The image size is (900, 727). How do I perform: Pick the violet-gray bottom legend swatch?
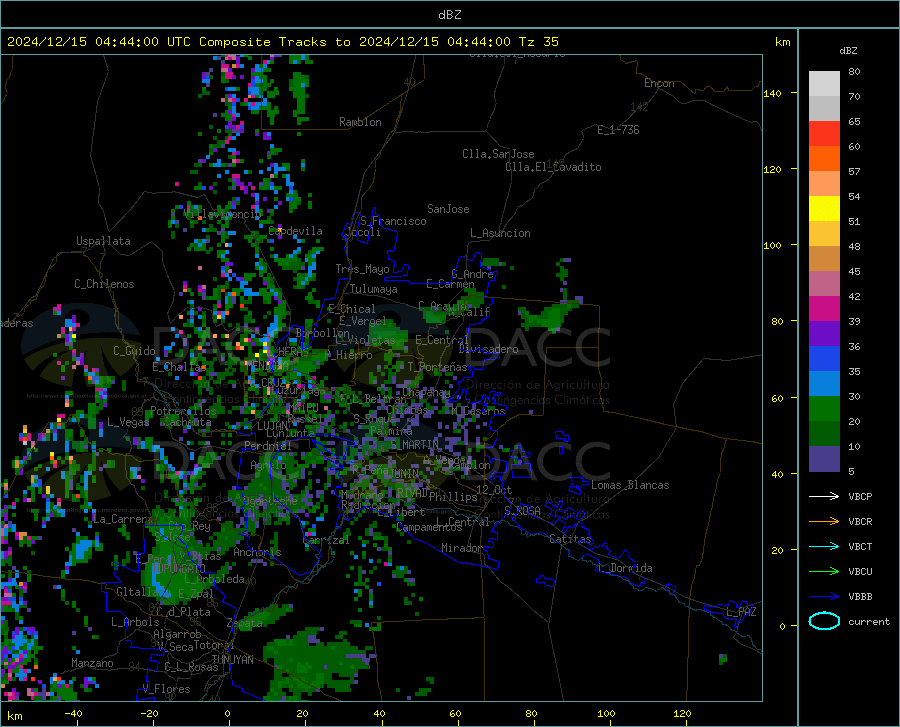(x=824, y=459)
